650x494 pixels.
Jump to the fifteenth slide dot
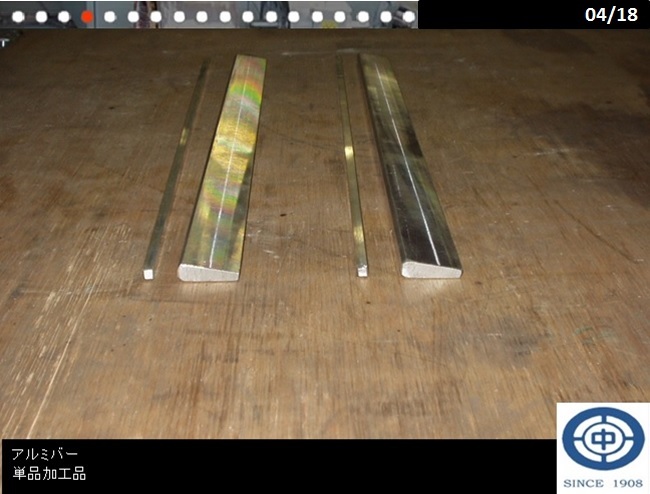tap(340, 16)
